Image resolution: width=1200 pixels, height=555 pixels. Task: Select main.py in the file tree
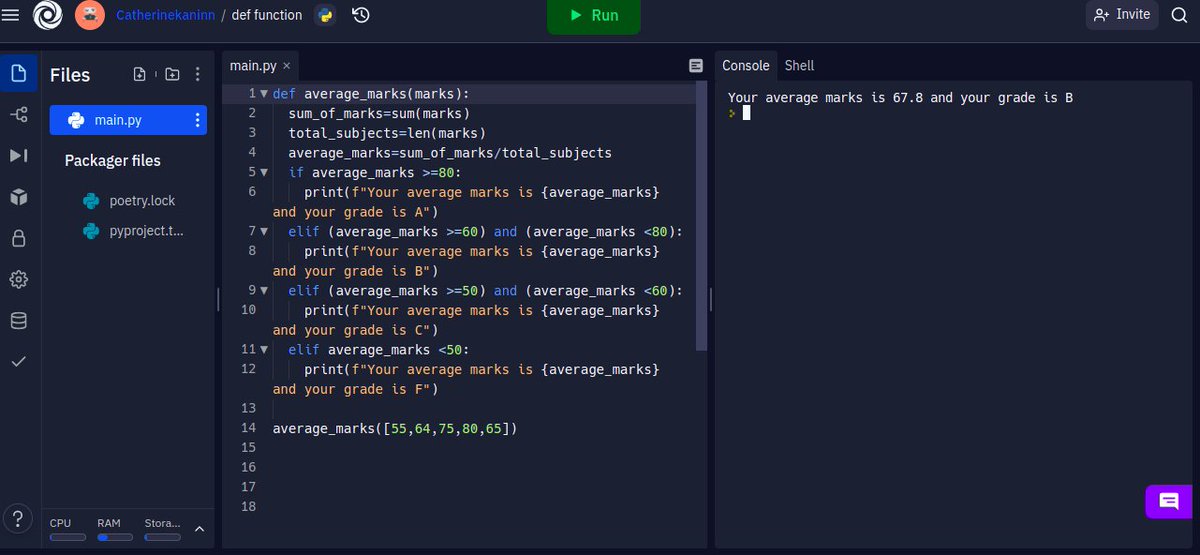click(x=128, y=120)
